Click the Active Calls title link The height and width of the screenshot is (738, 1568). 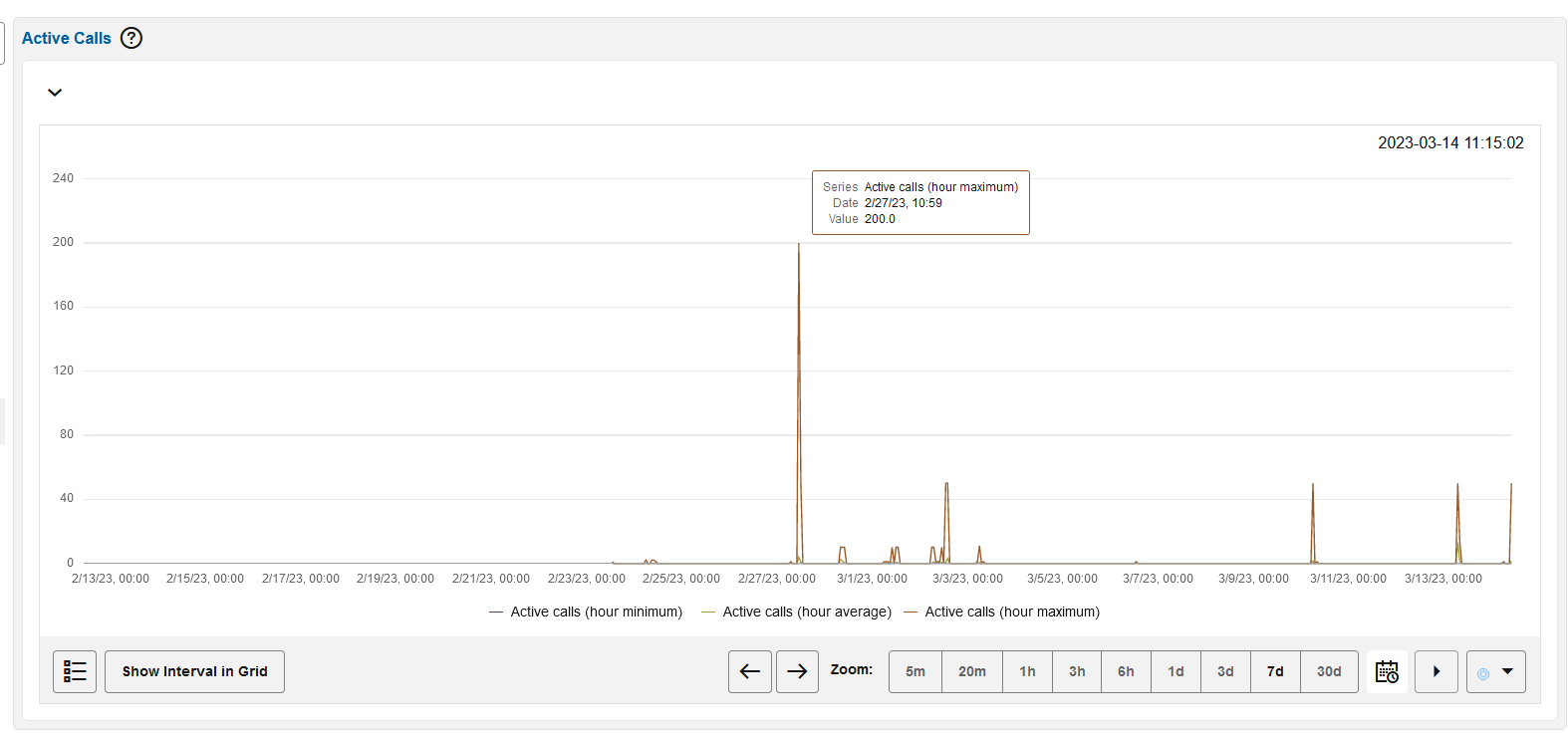[67, 38]
